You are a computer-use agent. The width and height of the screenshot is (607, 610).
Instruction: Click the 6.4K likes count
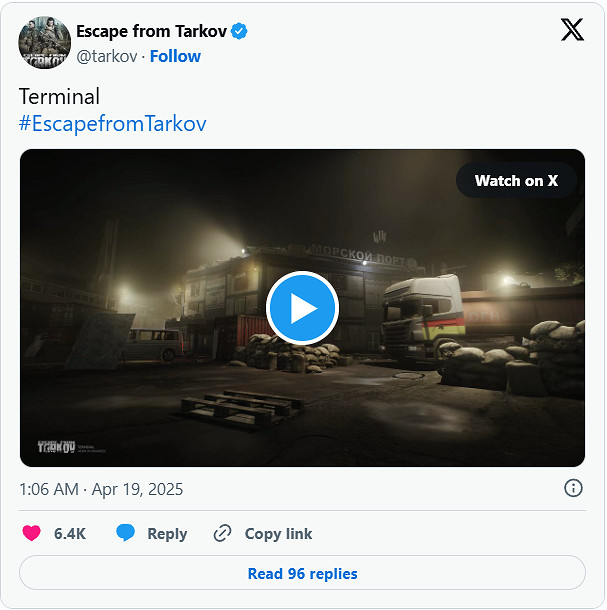pos(70,534)
